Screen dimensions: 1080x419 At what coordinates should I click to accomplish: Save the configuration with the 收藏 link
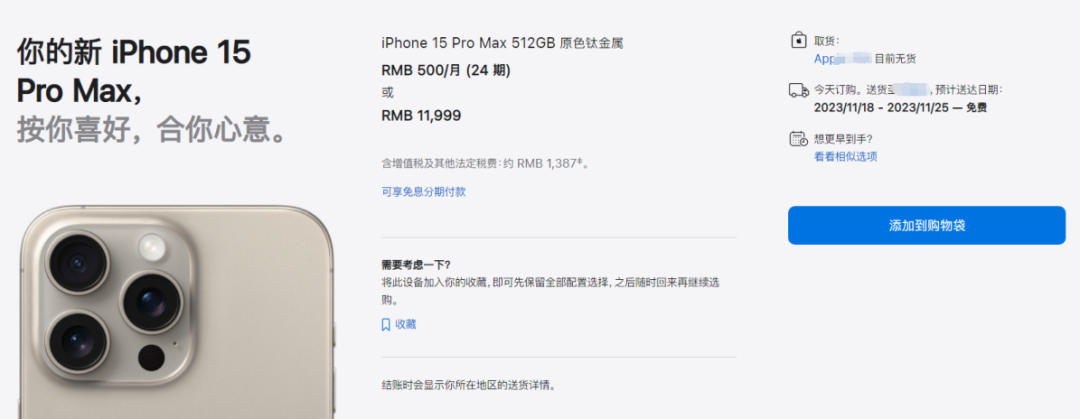406,324
